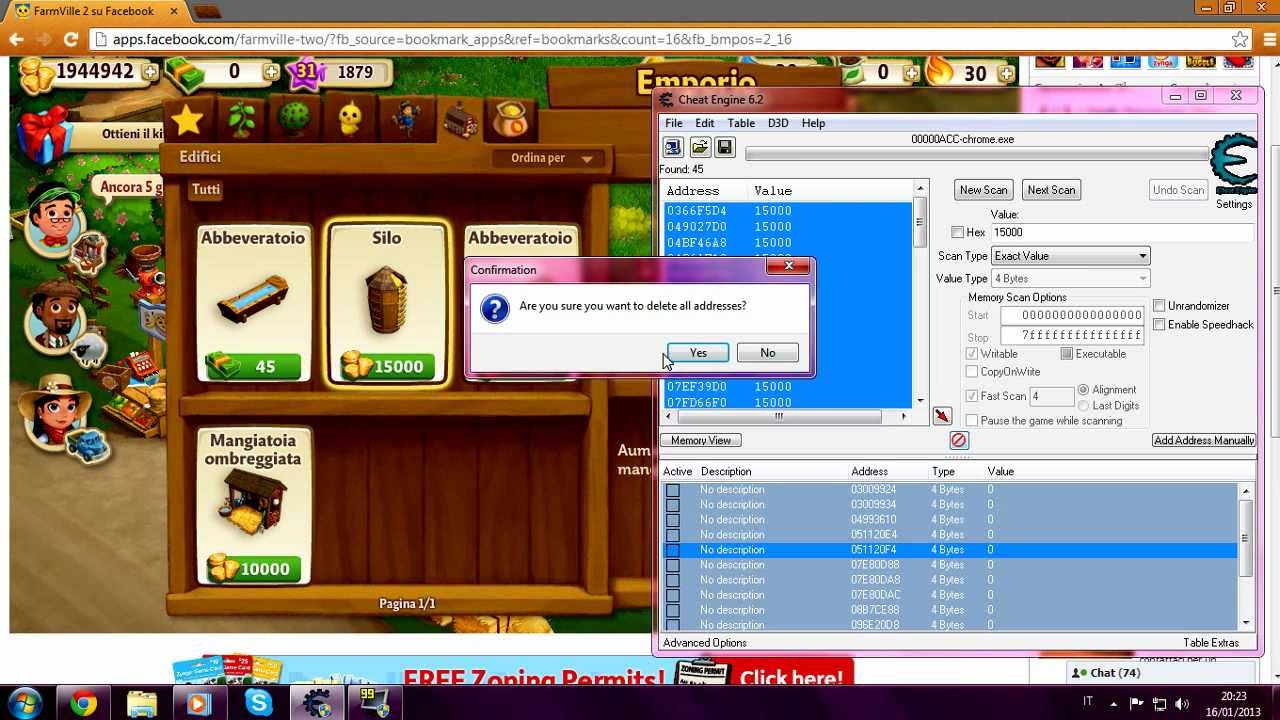Select the yellow chick animals tab

[x=349, y=120]
